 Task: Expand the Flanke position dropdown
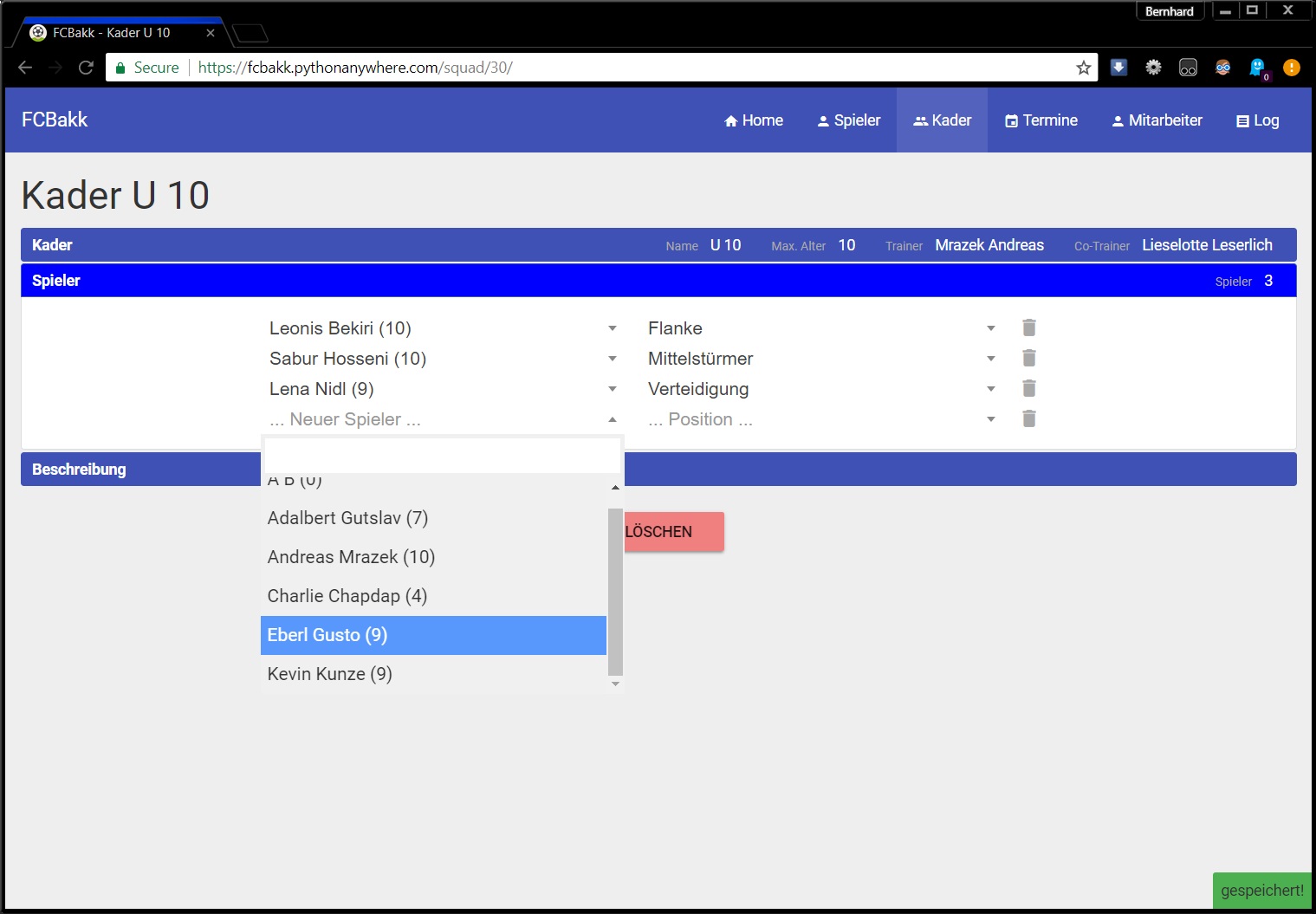point(820,328)
